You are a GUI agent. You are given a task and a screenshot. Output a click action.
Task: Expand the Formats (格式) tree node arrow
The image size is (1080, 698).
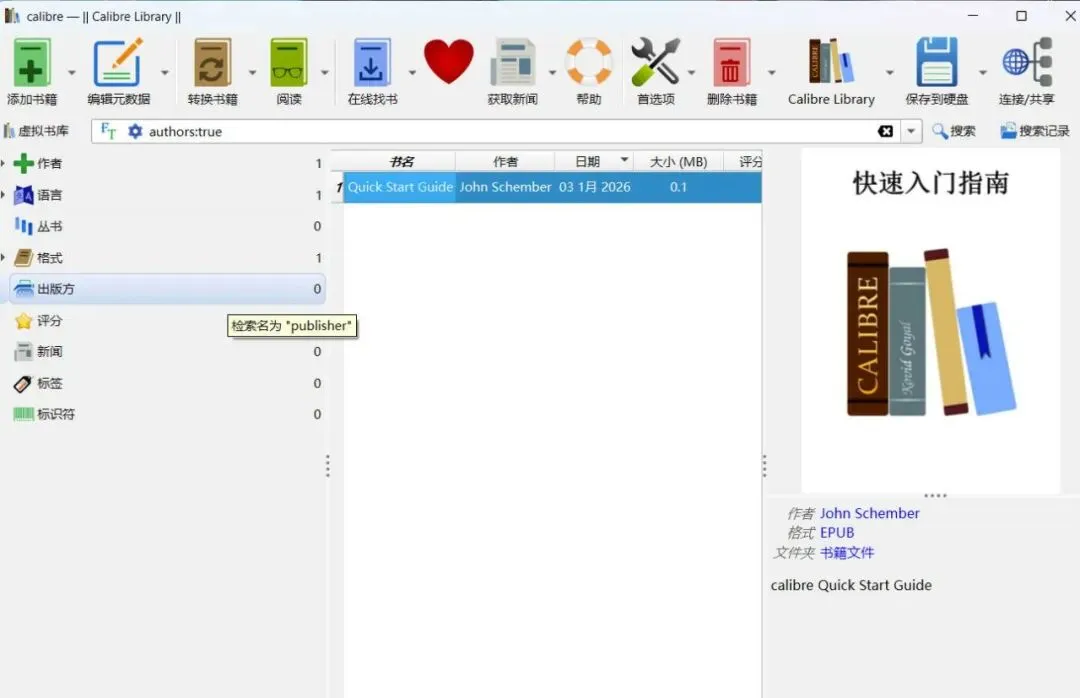click(x=3, y=258)
